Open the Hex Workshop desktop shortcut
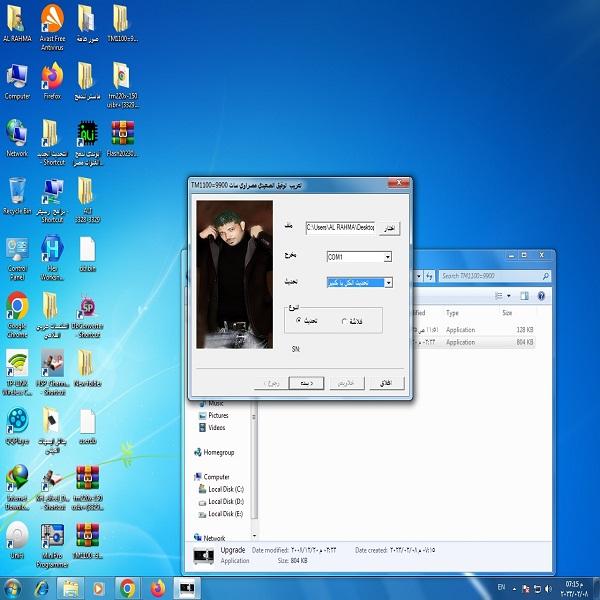Viewport: 600px width, 600px height. pos(52,258)
